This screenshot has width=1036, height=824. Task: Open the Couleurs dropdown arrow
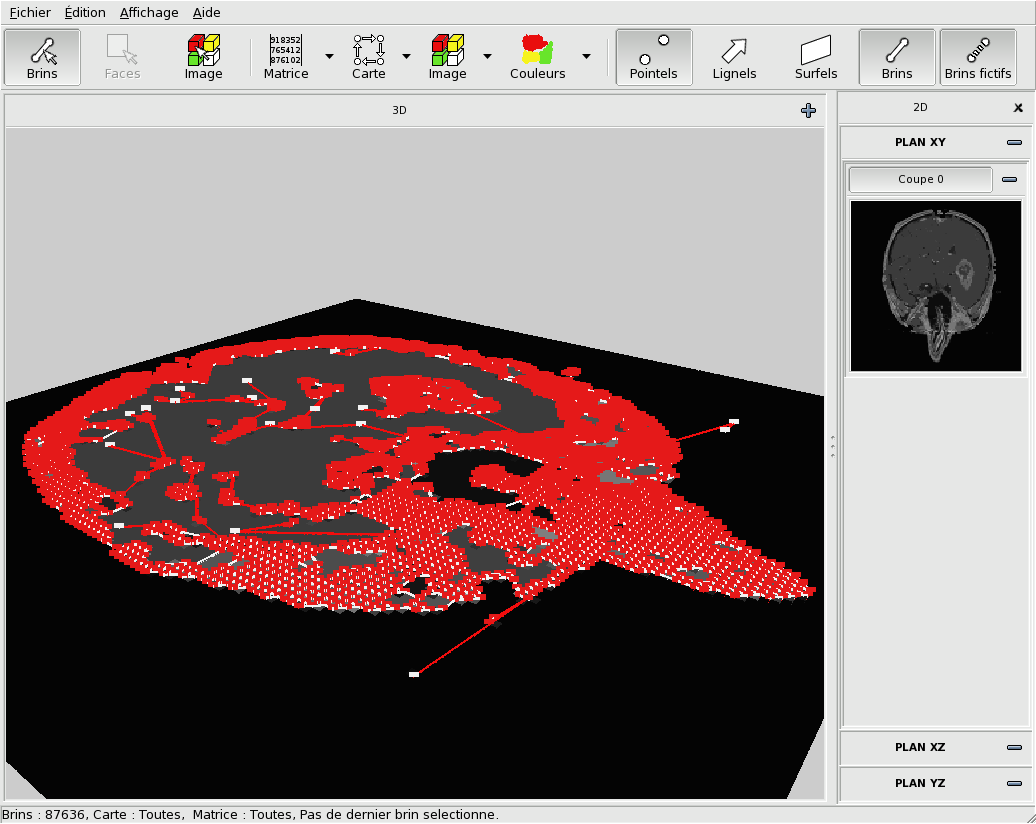586,56
